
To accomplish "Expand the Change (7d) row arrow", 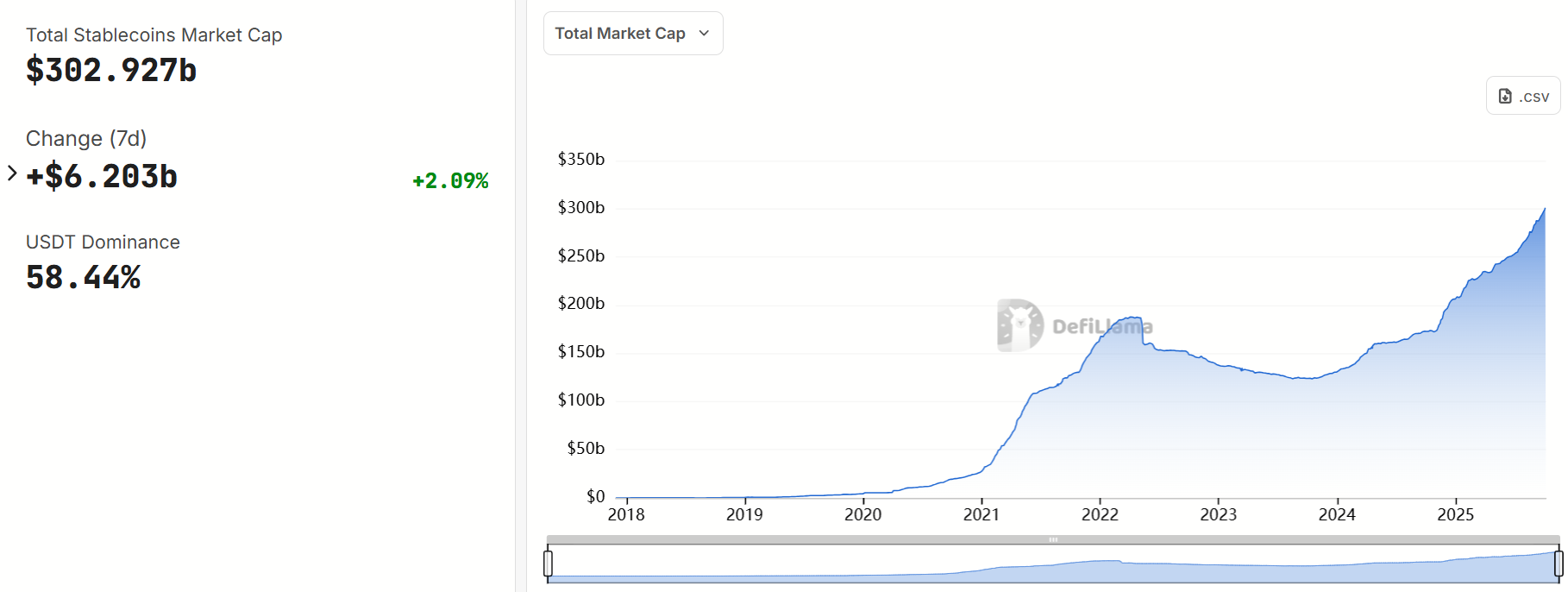I will point(12,173).
